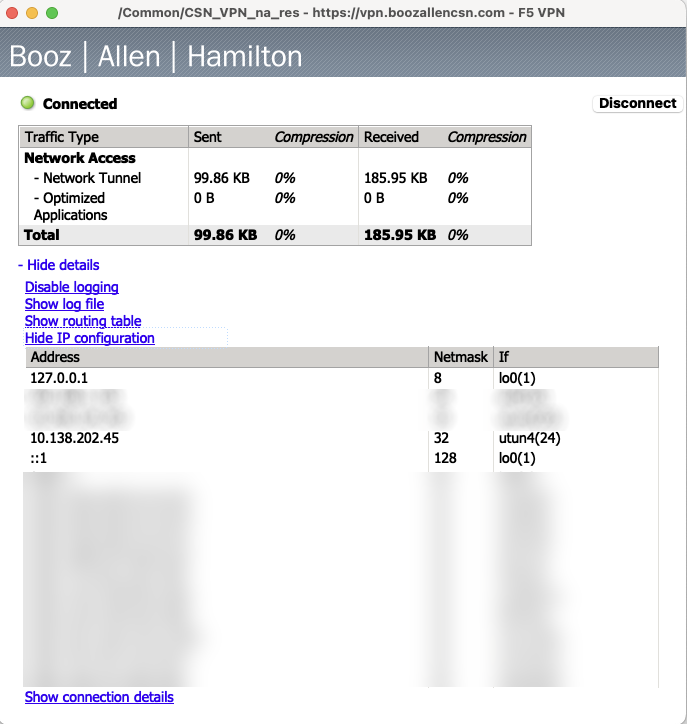Select the Network Tunnel row label
The image size is (687, 724).
coord(87,178)
